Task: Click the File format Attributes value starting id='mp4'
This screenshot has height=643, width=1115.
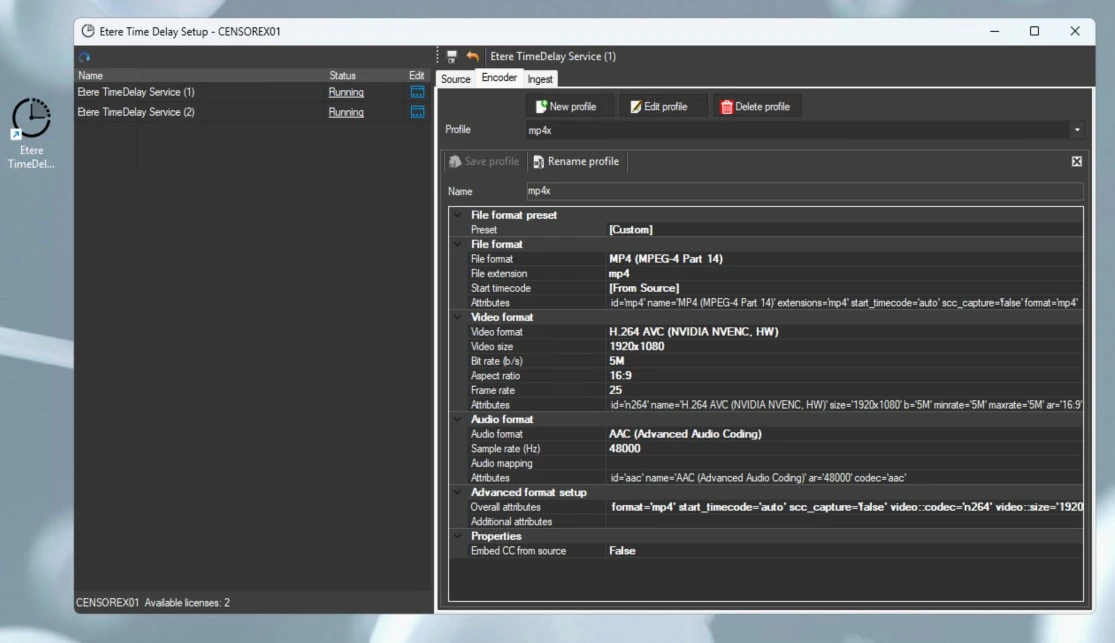Action: 843,303
